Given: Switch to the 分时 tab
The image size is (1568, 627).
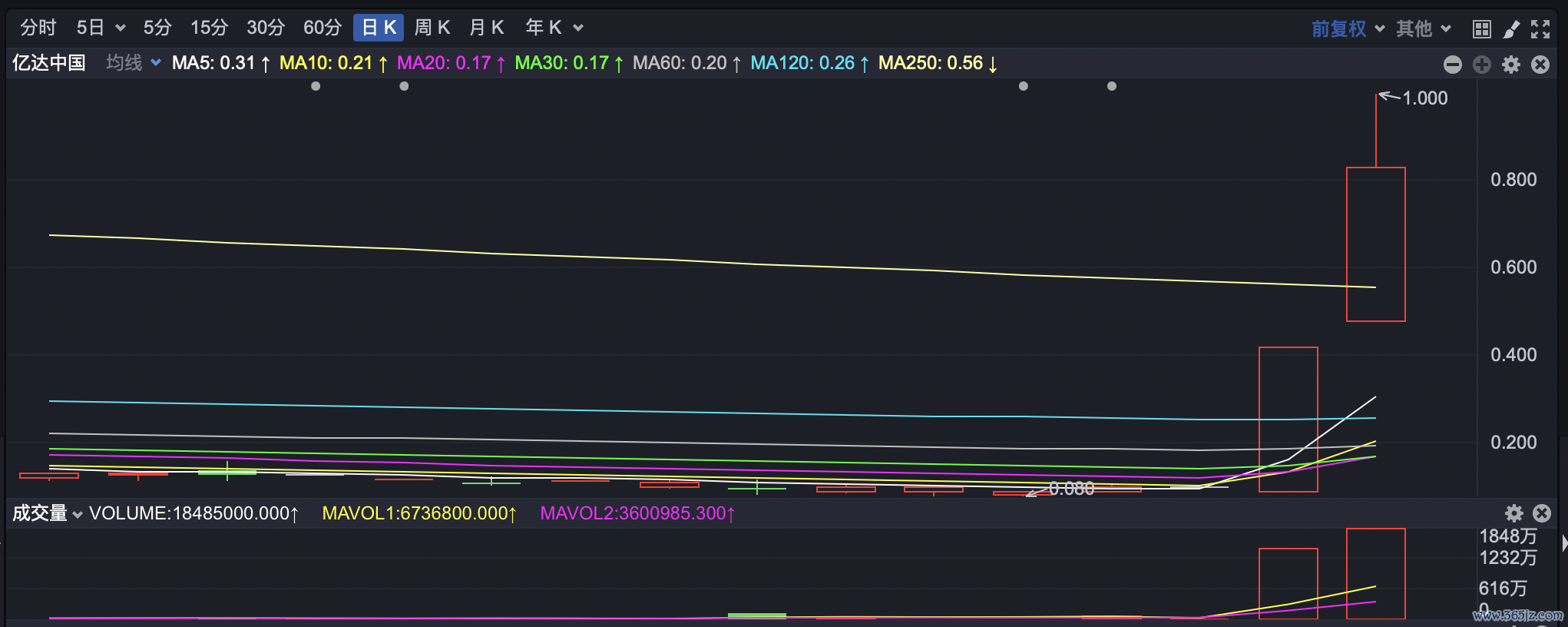Looking at the screenshot, I should tap(38, 28).
